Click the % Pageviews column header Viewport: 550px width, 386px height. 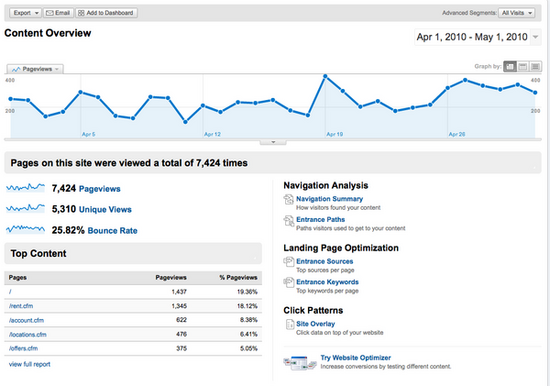point(238,278)
